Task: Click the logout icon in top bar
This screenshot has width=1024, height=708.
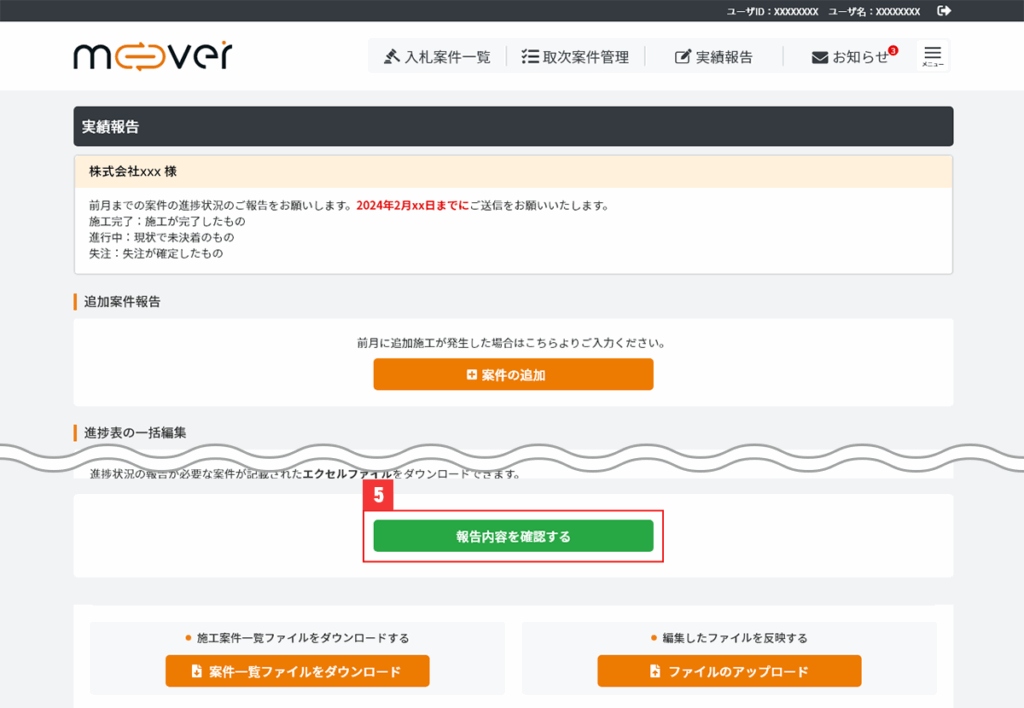Action: [x=944, y=11]
